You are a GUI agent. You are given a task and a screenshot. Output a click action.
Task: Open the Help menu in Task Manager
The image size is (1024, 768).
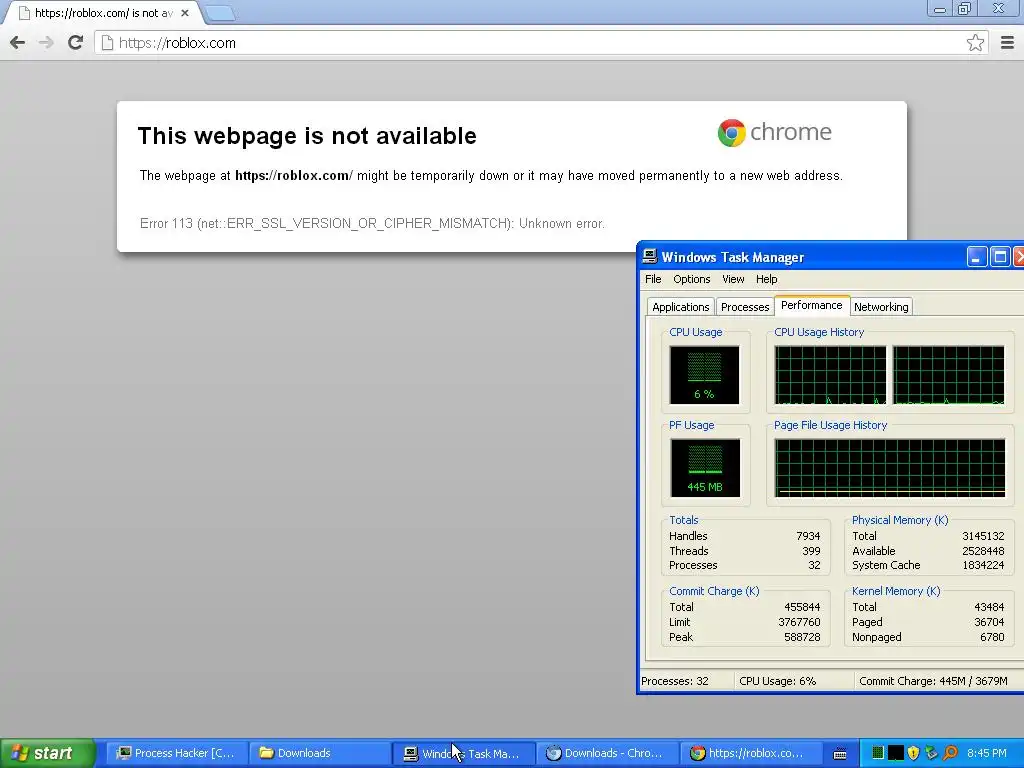click(x=767, y=279)
